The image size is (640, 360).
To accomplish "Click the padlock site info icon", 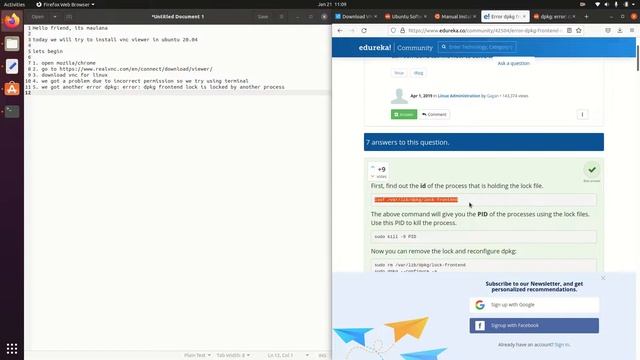I will [x=402, y=31].
